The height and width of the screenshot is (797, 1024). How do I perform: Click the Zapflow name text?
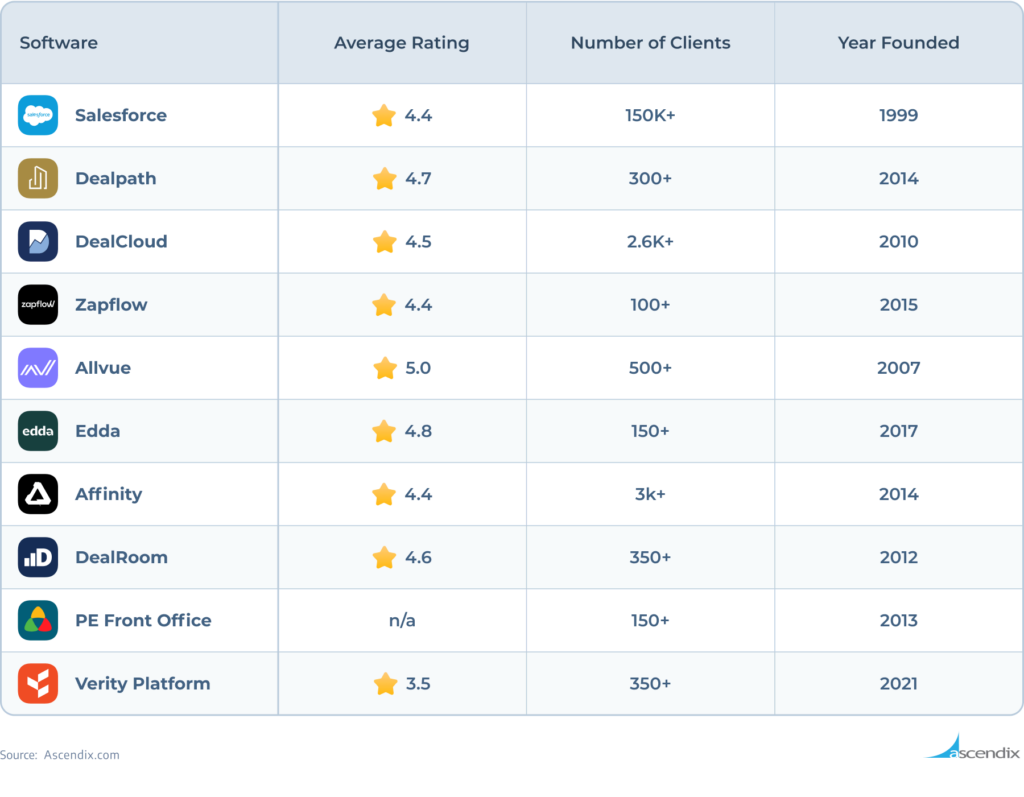[111, 305]
